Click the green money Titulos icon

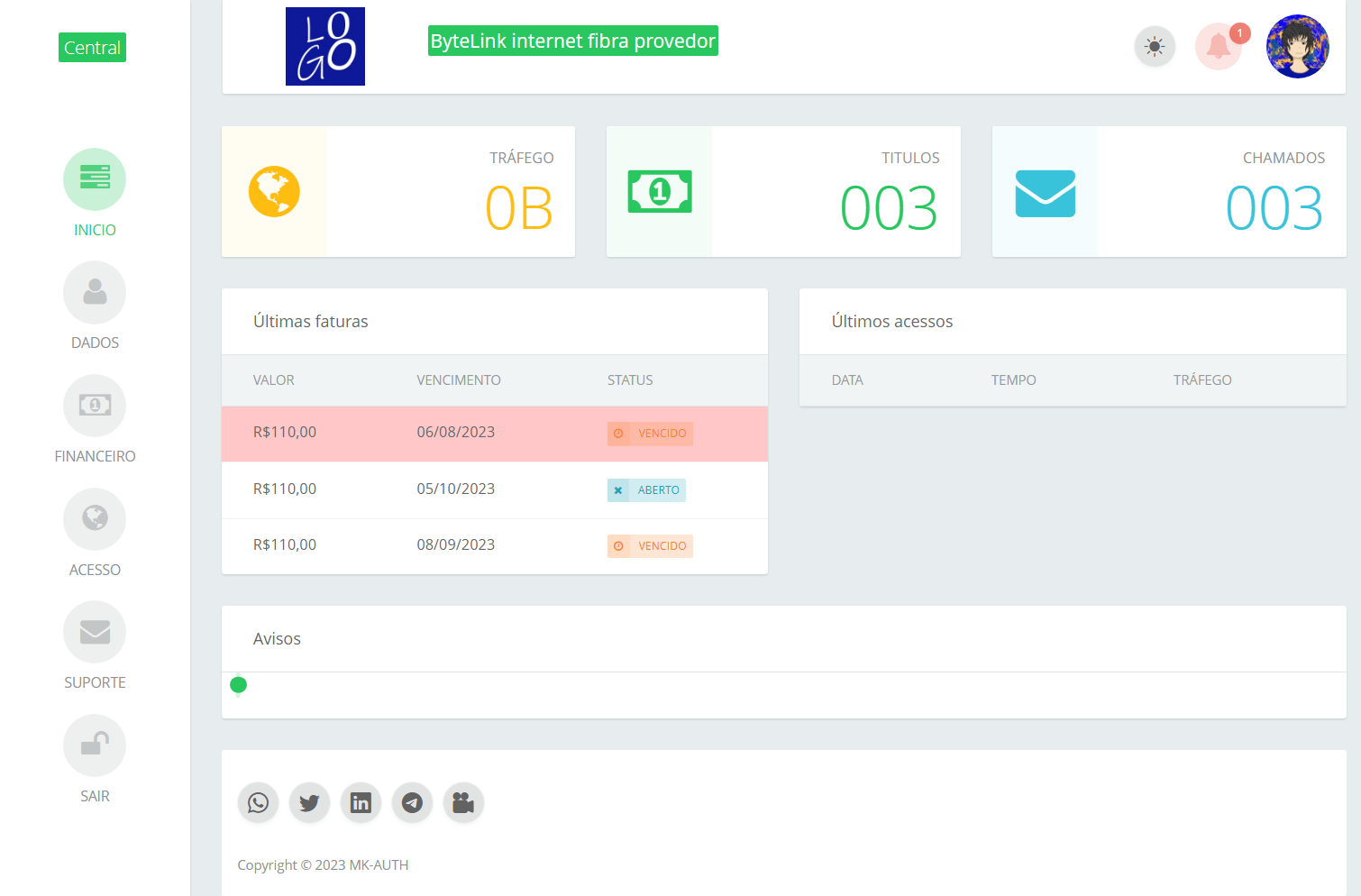coord(660,192)
